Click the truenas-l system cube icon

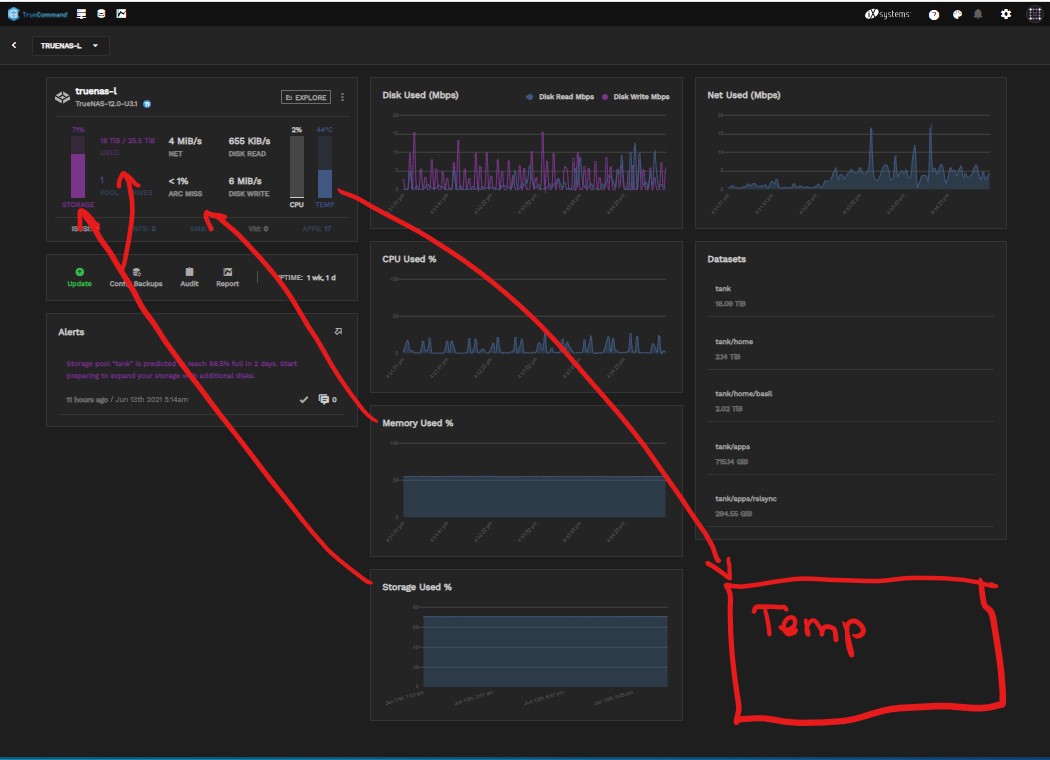pos(62,98)
